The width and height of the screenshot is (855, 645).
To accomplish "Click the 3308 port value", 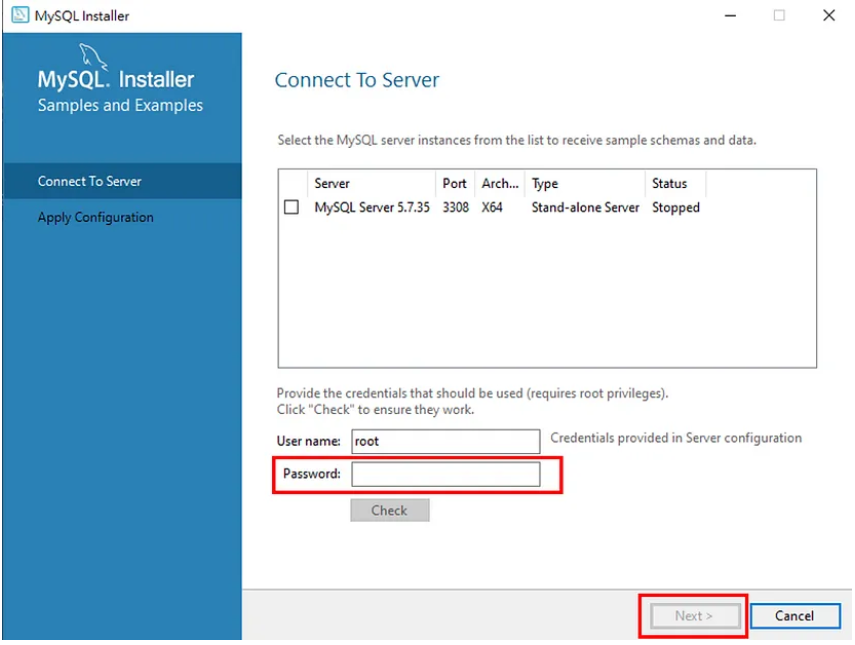I will pos(455,207).
